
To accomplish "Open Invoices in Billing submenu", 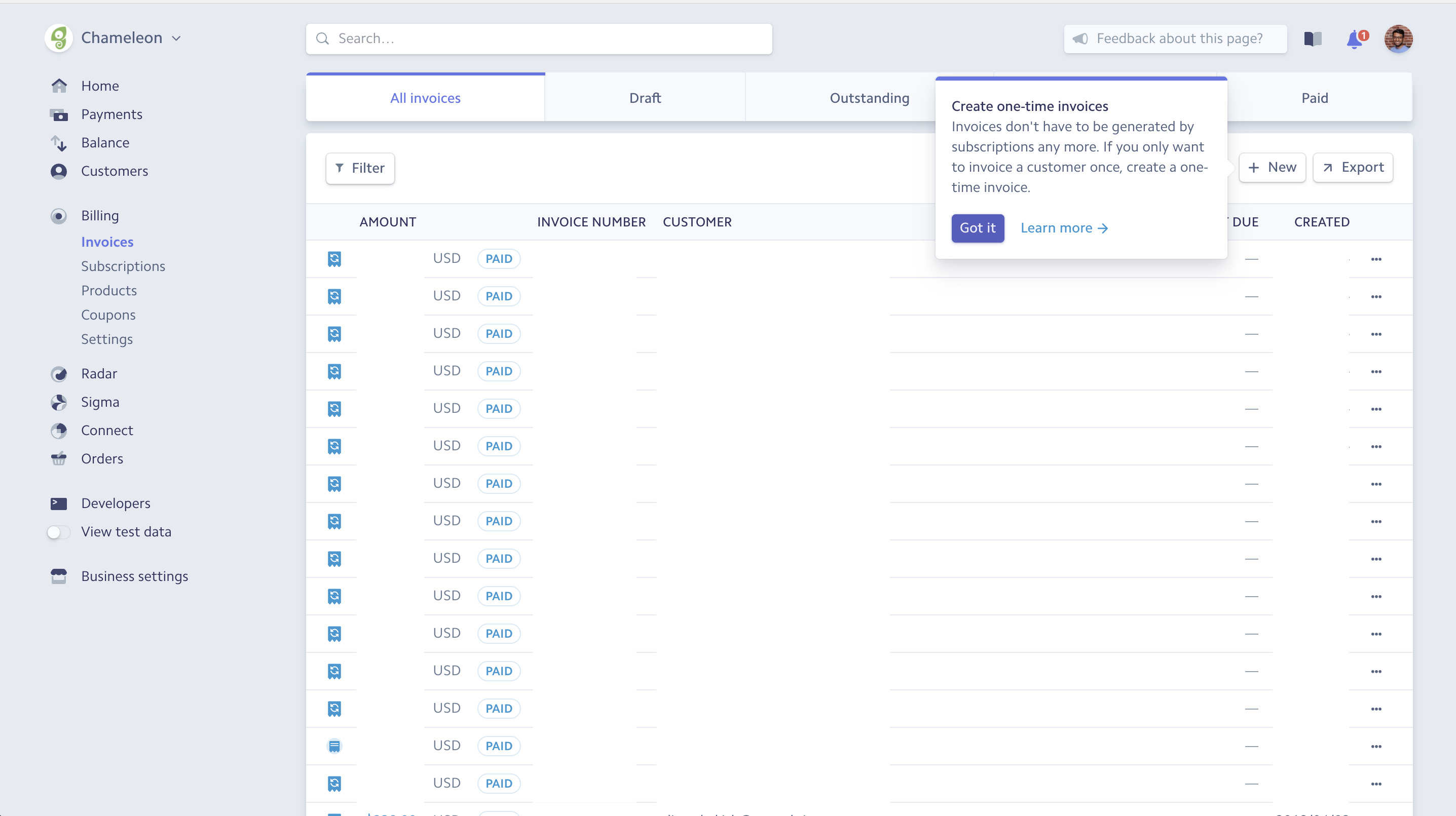I will tap(107, 242).
